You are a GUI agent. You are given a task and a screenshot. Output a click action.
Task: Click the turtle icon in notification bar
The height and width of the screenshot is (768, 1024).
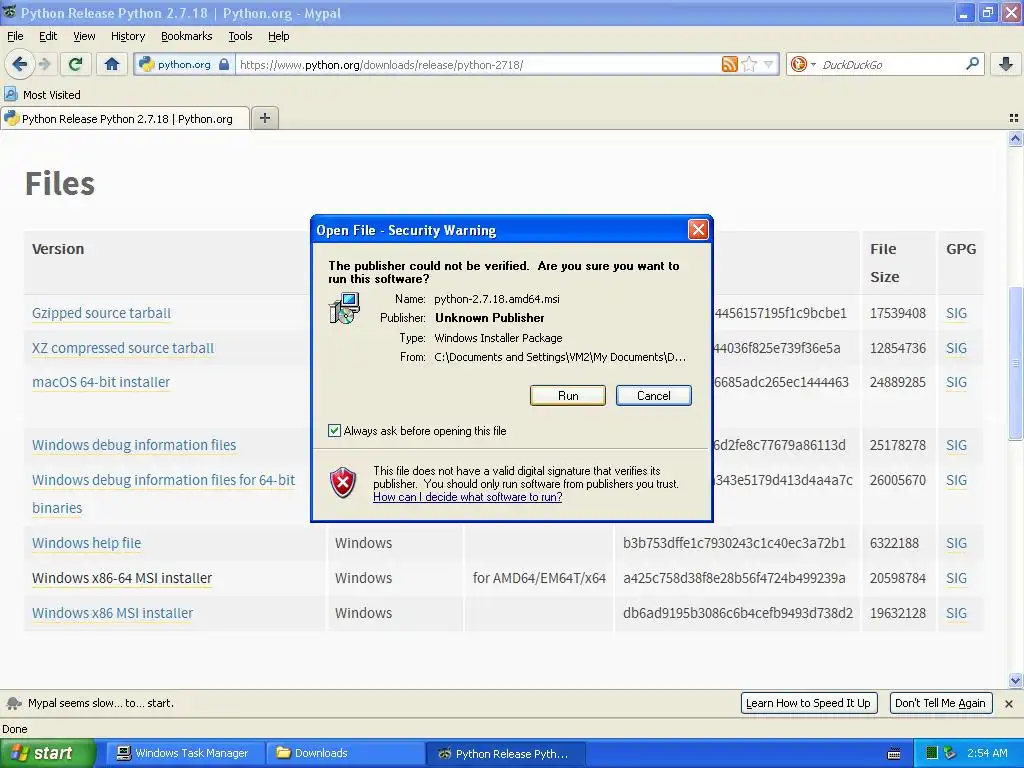(x=14, y=703)
